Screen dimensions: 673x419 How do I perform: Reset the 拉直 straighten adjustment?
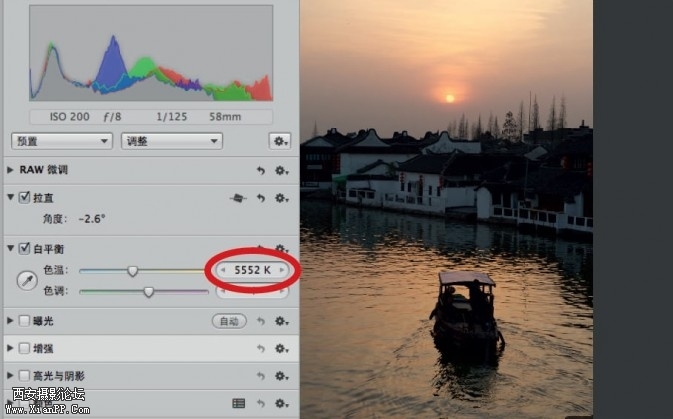(x=261, y=198)
